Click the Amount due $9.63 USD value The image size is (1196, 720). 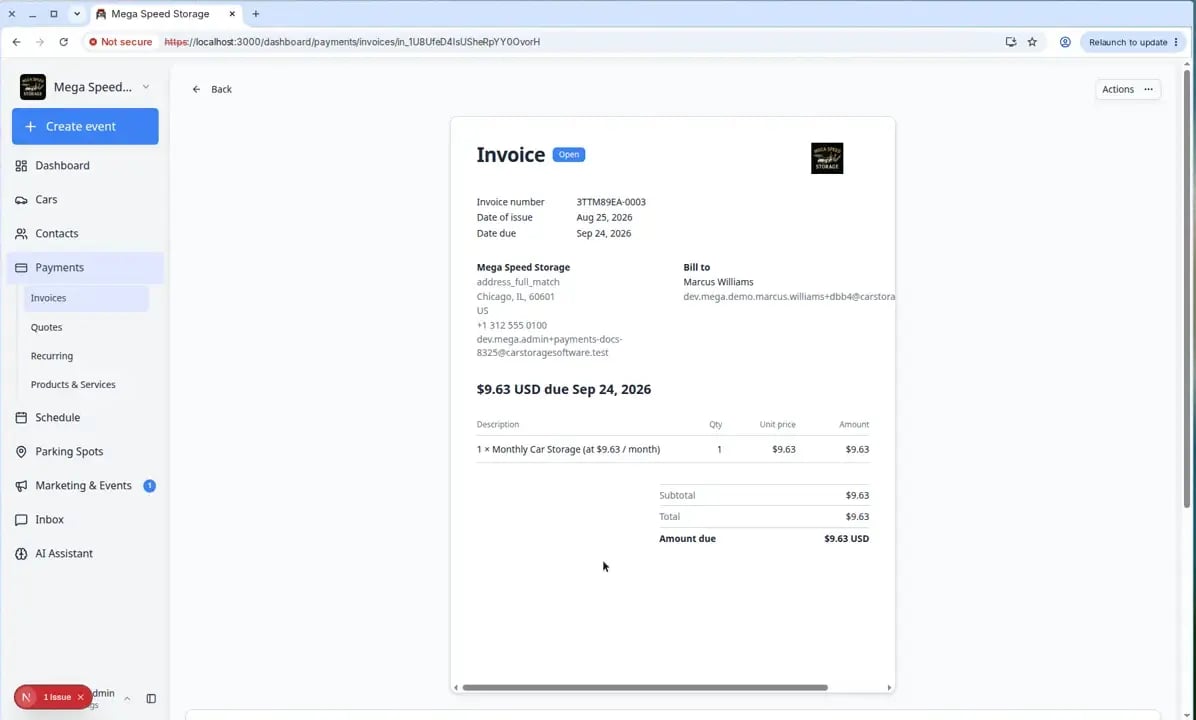coord(847,538)
